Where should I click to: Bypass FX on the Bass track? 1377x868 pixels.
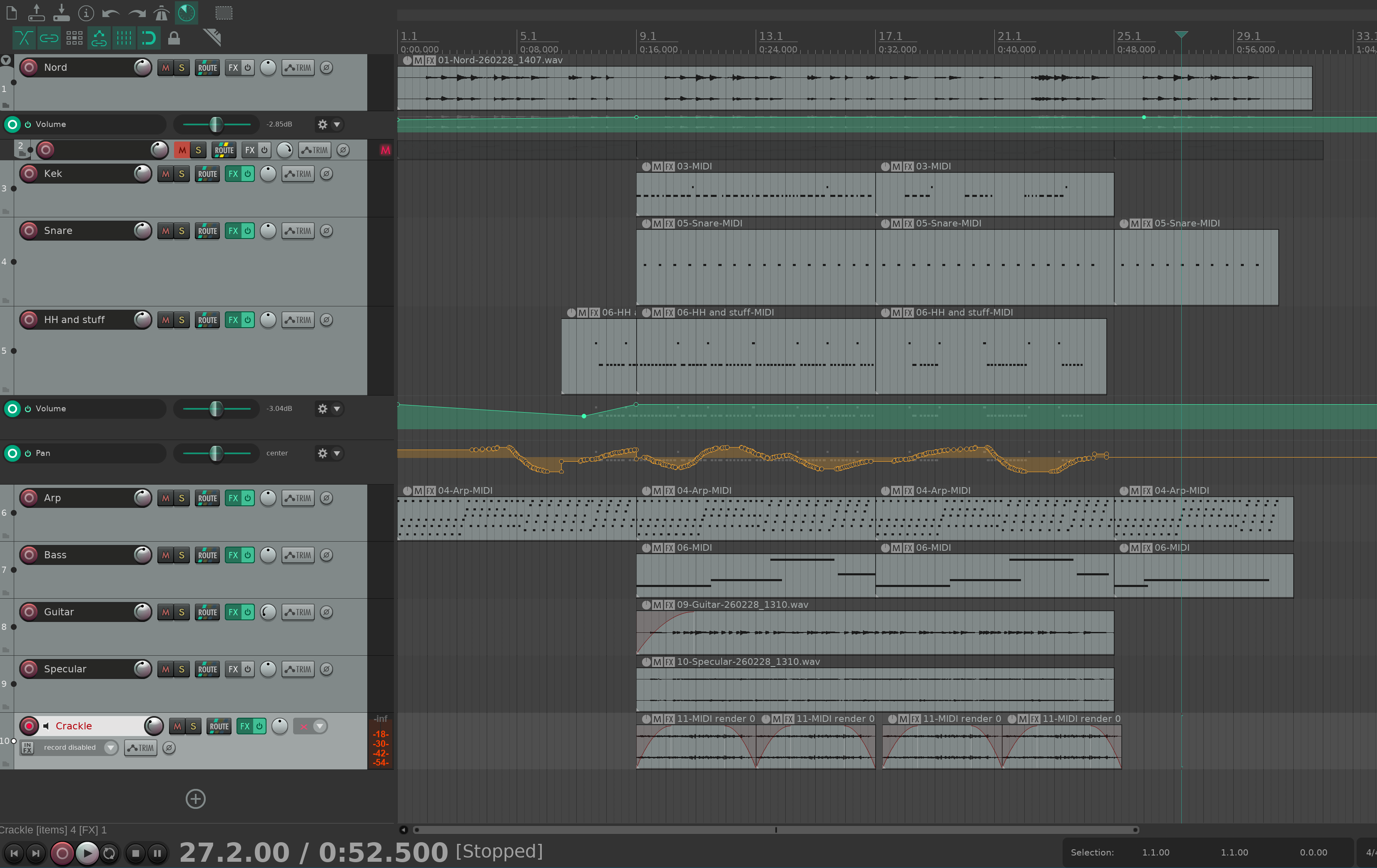[248, 555]
